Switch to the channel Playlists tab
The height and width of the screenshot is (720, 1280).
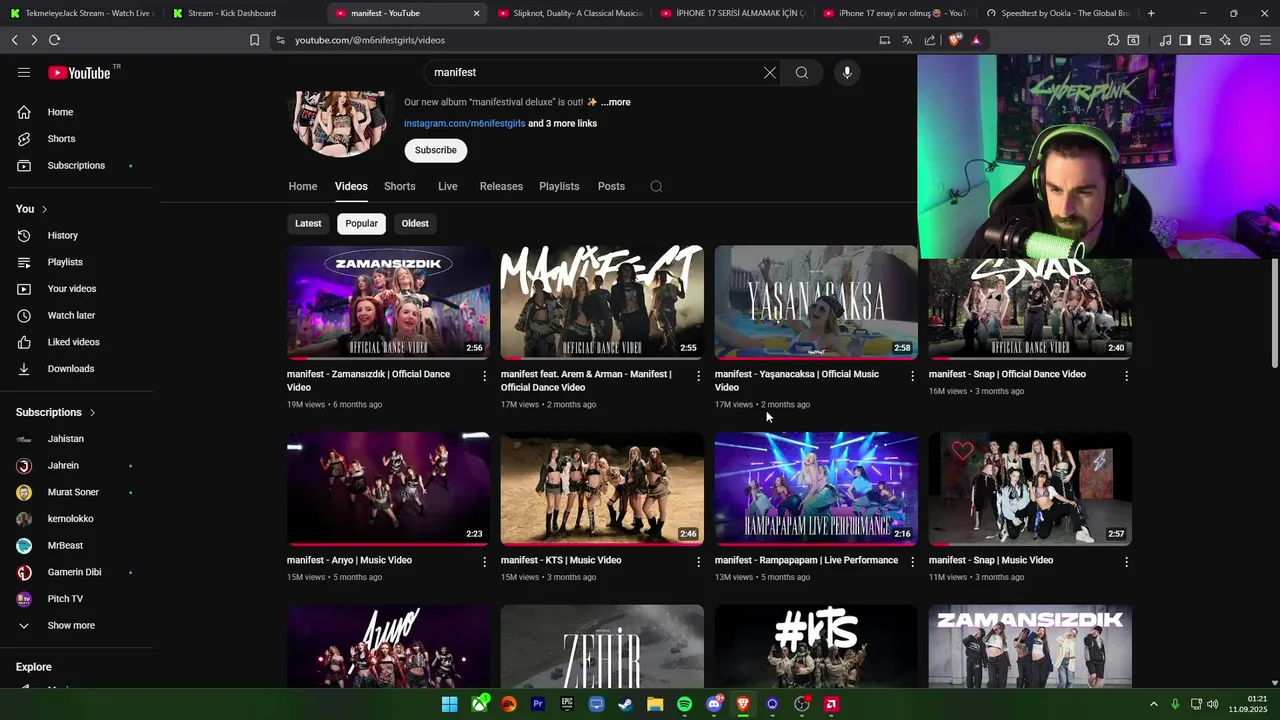click(559, 186)
